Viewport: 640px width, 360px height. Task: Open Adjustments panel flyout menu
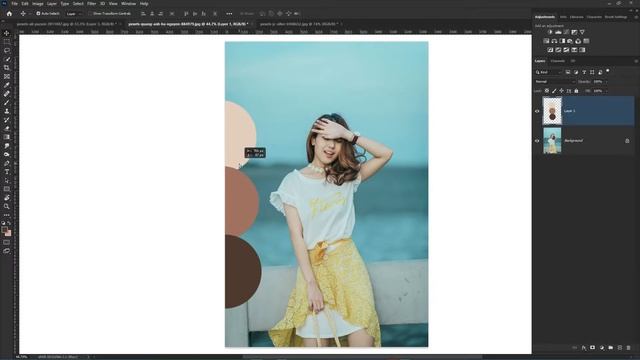(x=636, y=17)
